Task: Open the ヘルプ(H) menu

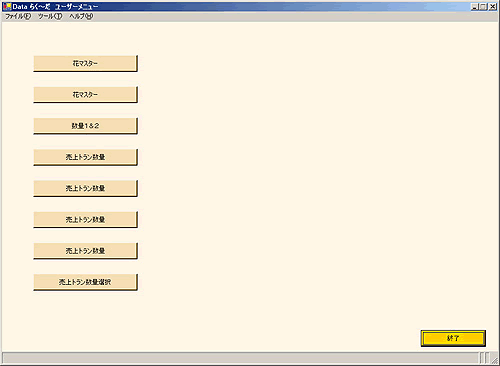Action: 81,16
